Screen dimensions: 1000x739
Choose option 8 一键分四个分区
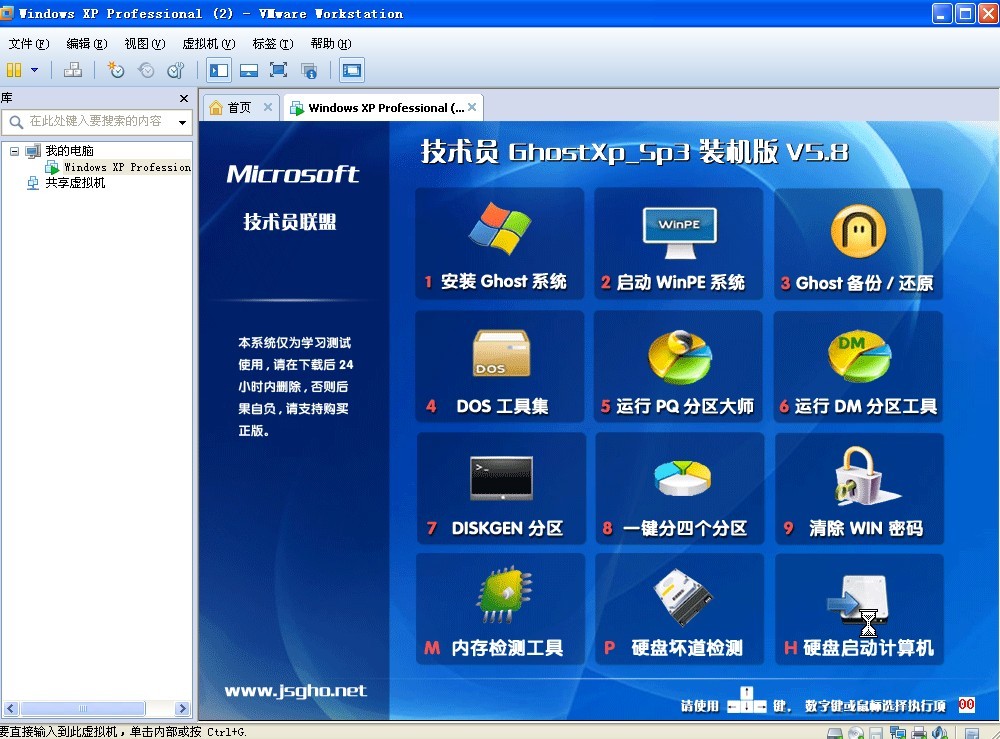[680, 488]
